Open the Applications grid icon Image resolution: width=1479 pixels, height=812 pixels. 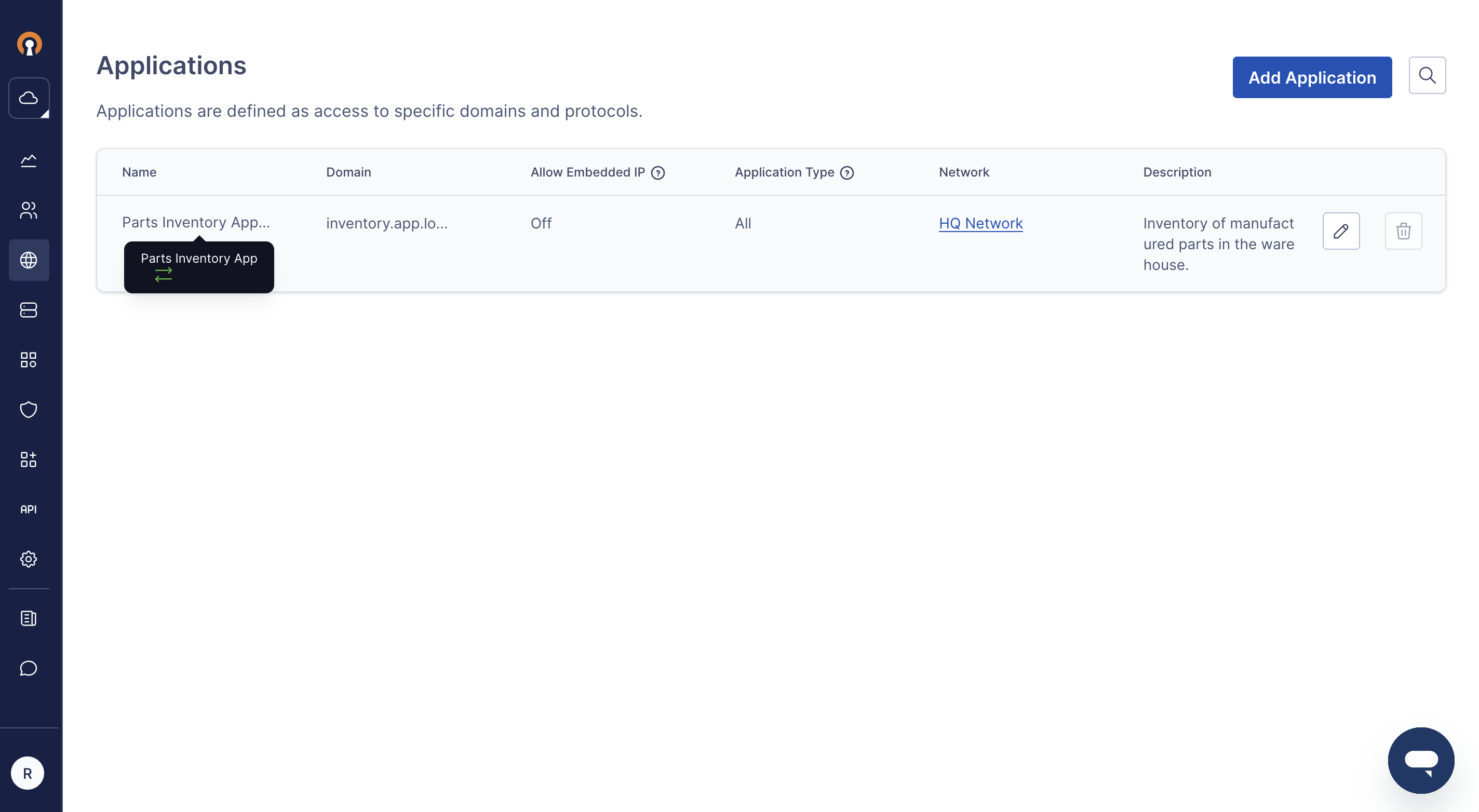(x=29, y=360)
